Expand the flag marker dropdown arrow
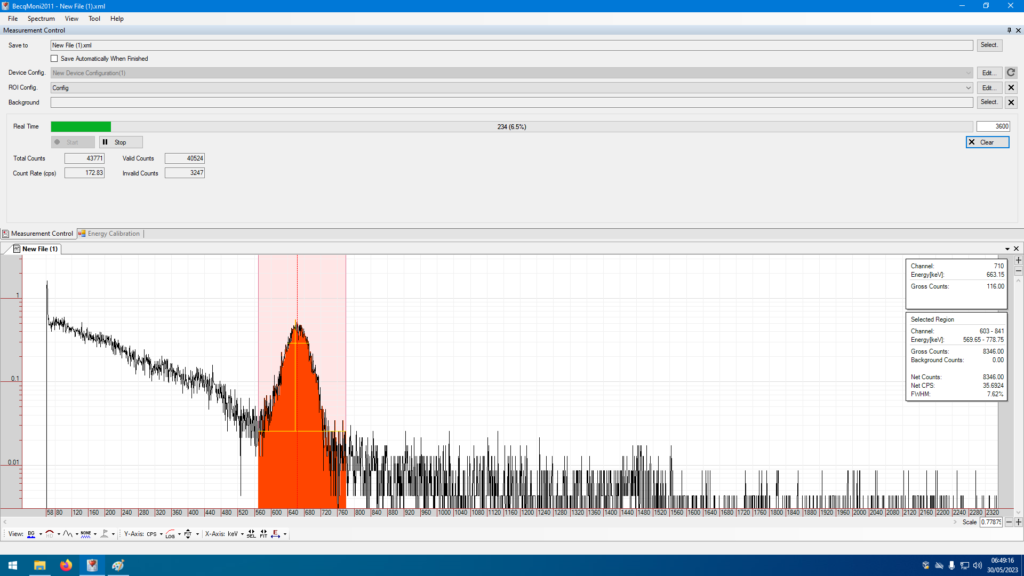This screenshot has width=1024, height=576. click(113, 534)
